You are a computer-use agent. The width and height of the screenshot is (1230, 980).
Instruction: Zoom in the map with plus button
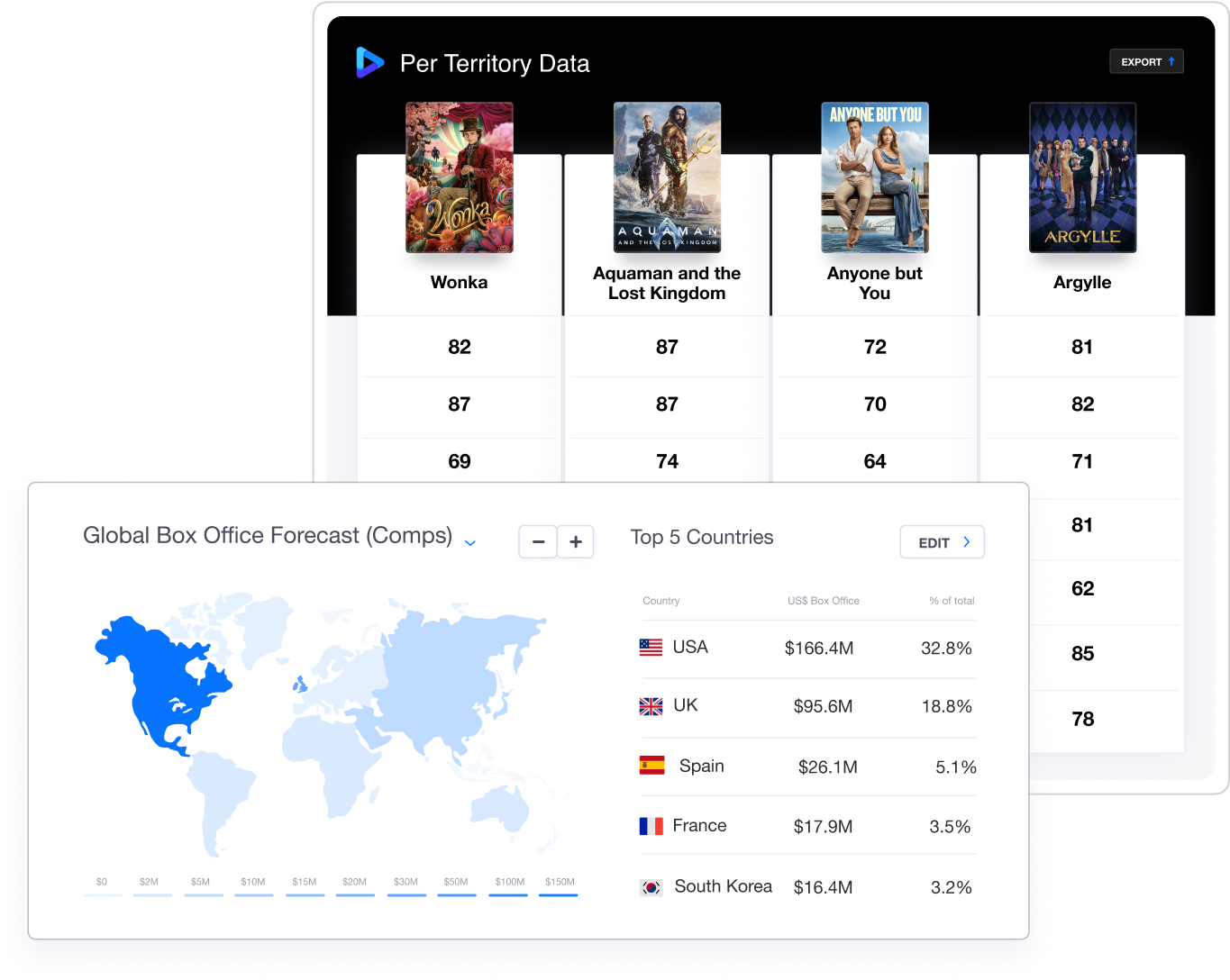(576, 542)
